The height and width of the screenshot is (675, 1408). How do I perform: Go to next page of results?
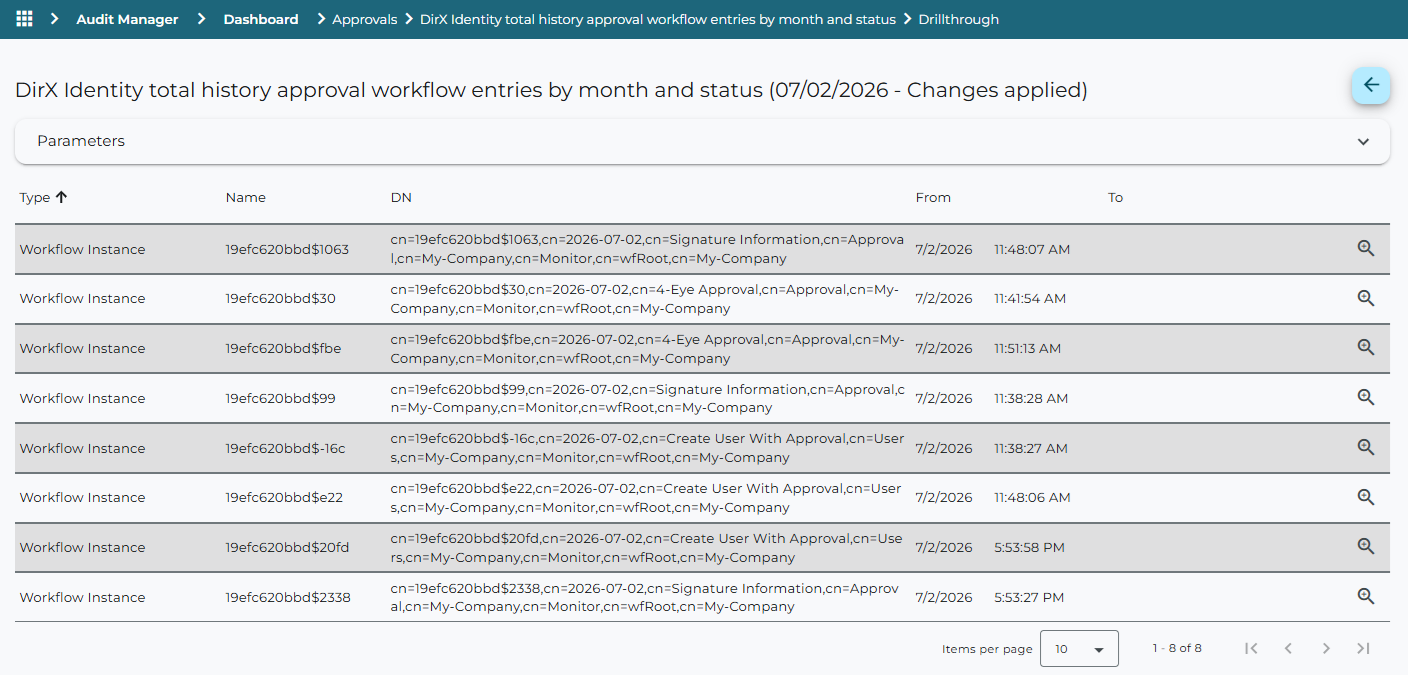point(1326,648)
